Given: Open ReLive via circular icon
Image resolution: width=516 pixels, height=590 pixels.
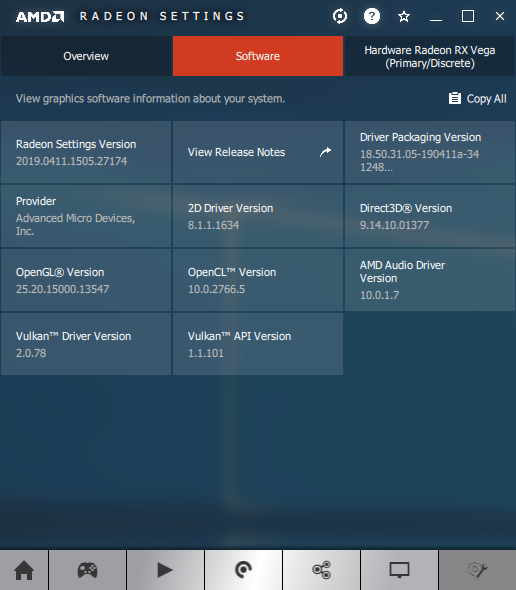Looking at the screenshot, I should tap(243, 570).
